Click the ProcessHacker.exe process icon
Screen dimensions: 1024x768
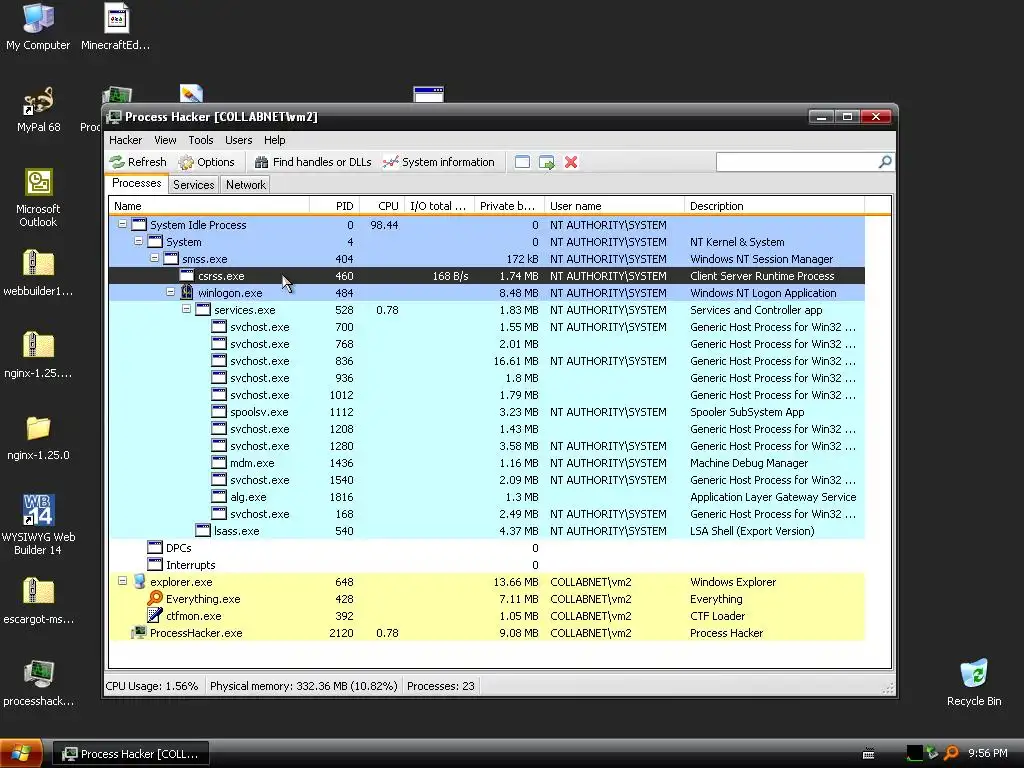coord(139,632)
